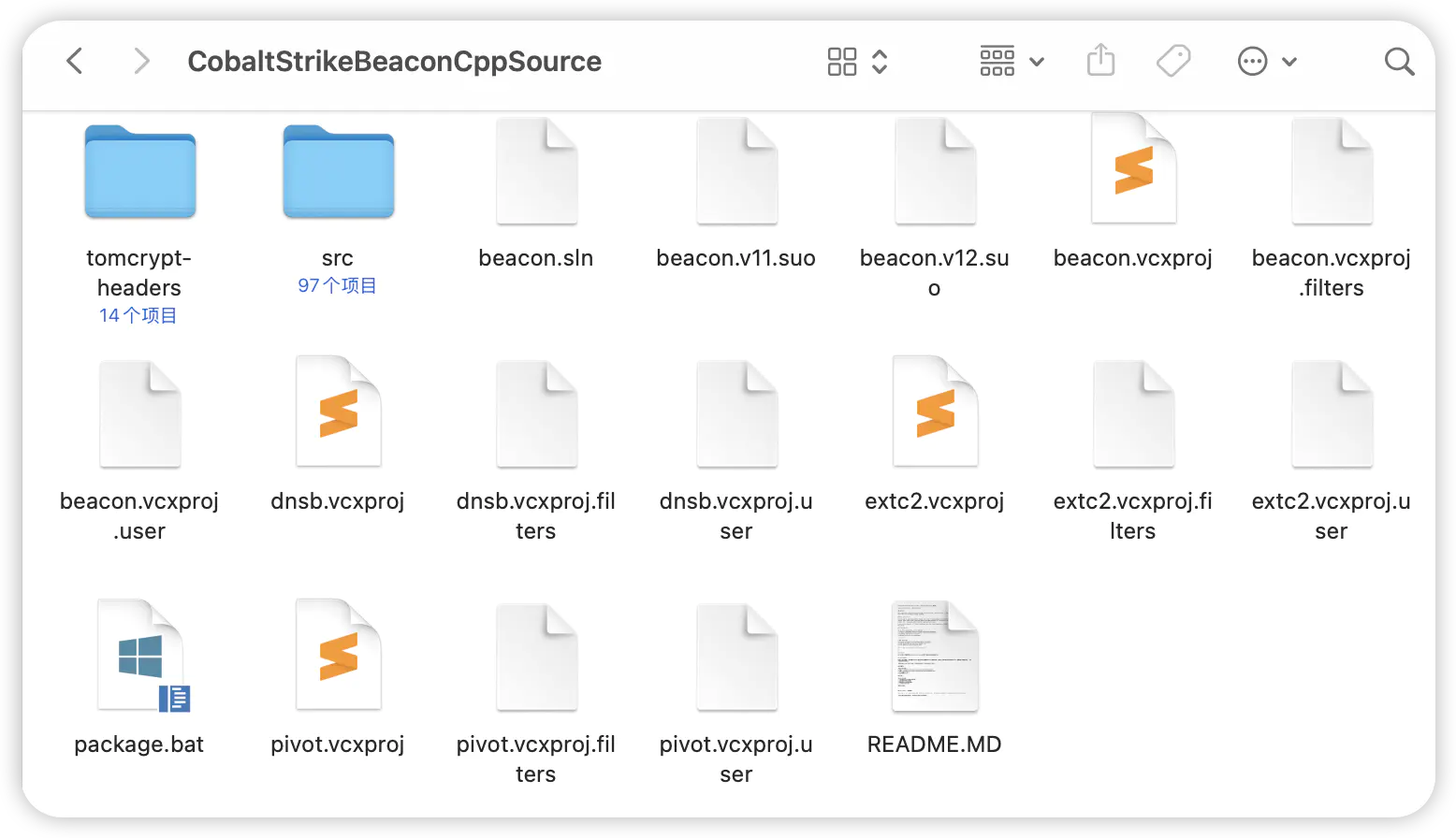
Task: Click the beacon.v11.suo file name label
Action: coord(735,258)
